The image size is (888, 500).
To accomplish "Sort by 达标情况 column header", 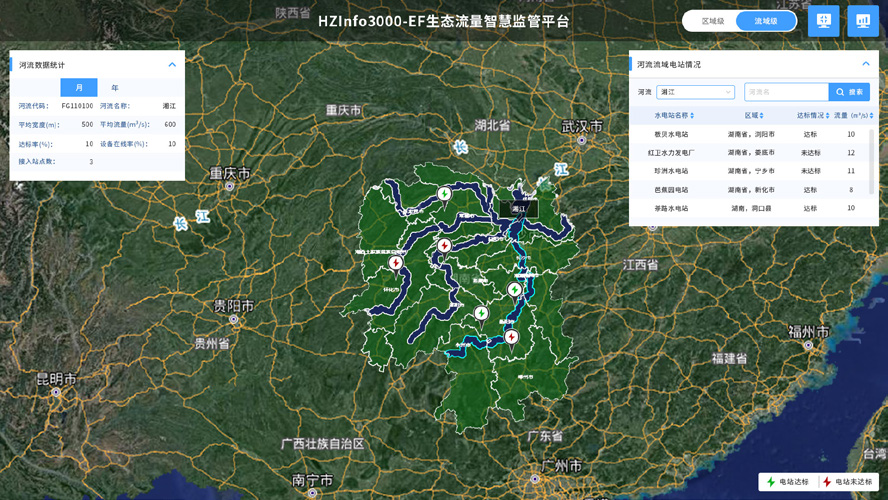I will pyautogui.click(x=813, y=116).
